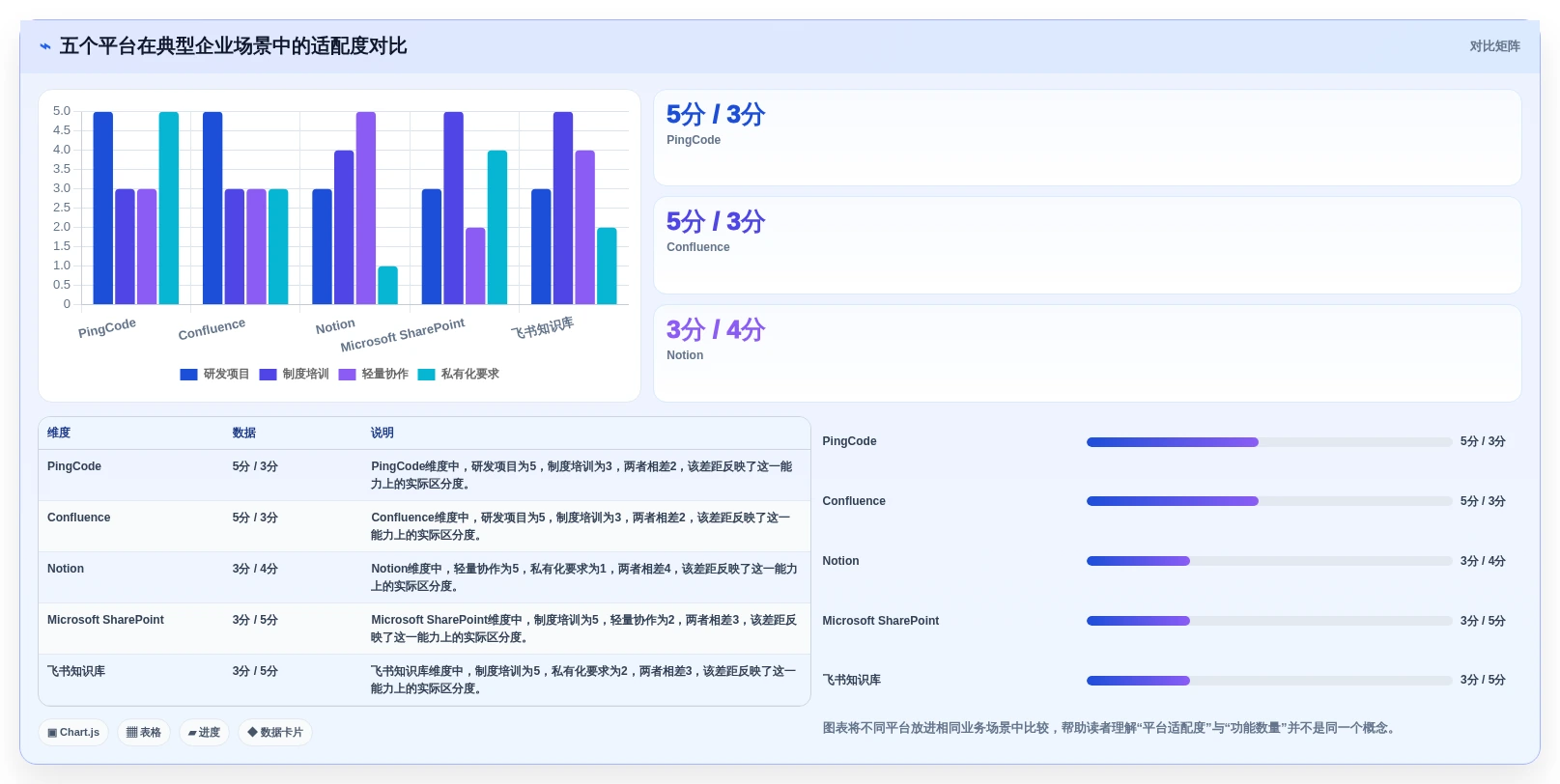Toggle the 私有化要求 legend swatch
This screenshot has height=784, width=1560.
click(x=426, y=375)
